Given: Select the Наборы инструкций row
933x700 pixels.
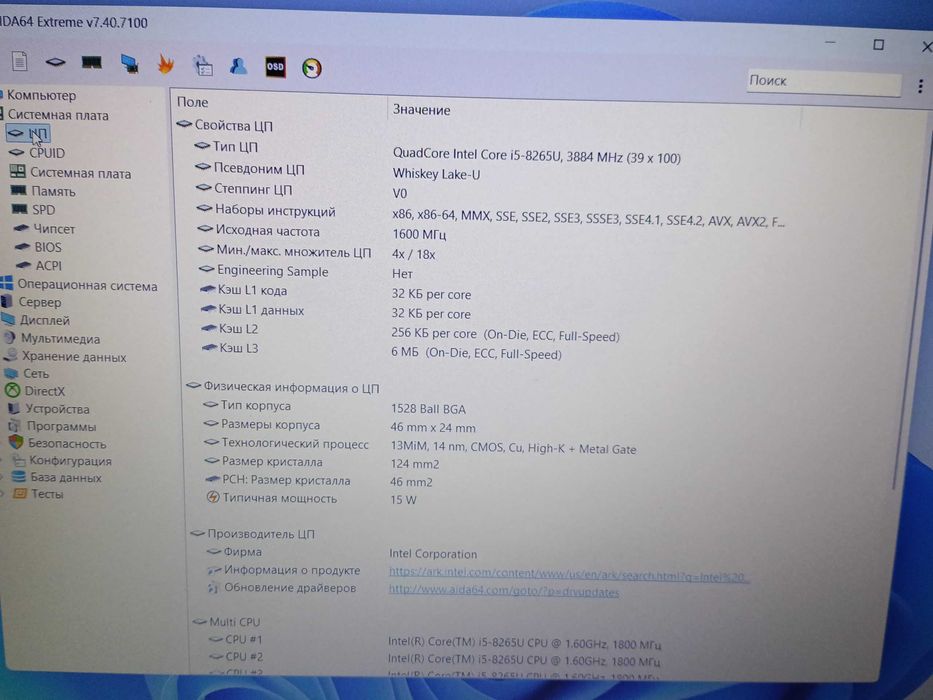Looking at the screenshot, I should coord(491,215).
